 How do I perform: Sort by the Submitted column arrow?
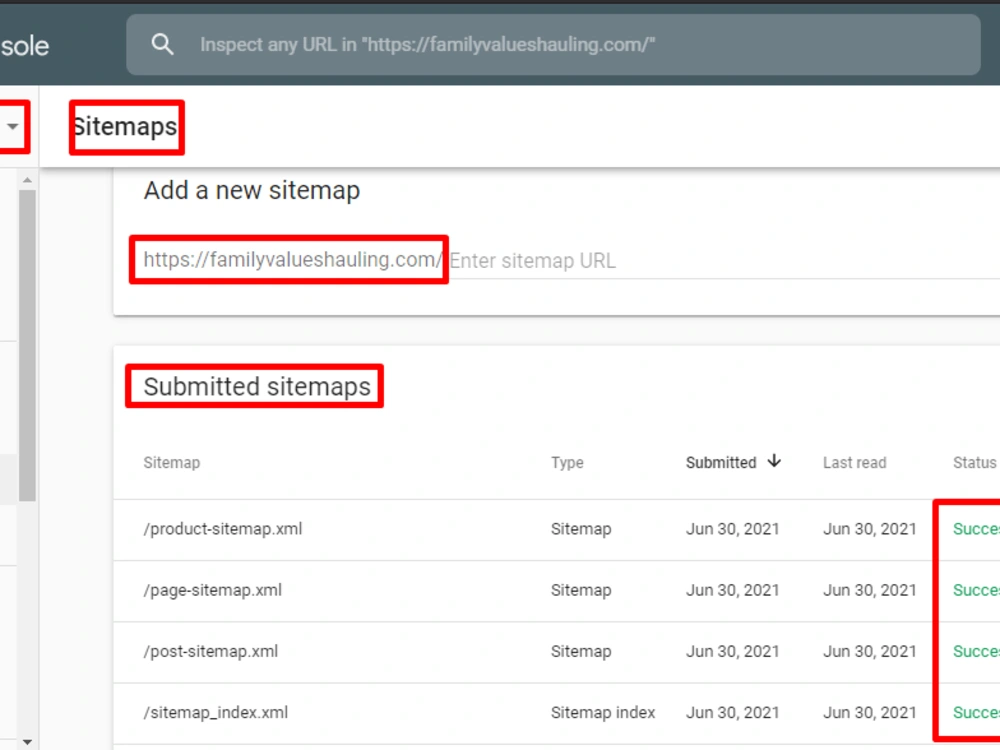coord(774,461)
